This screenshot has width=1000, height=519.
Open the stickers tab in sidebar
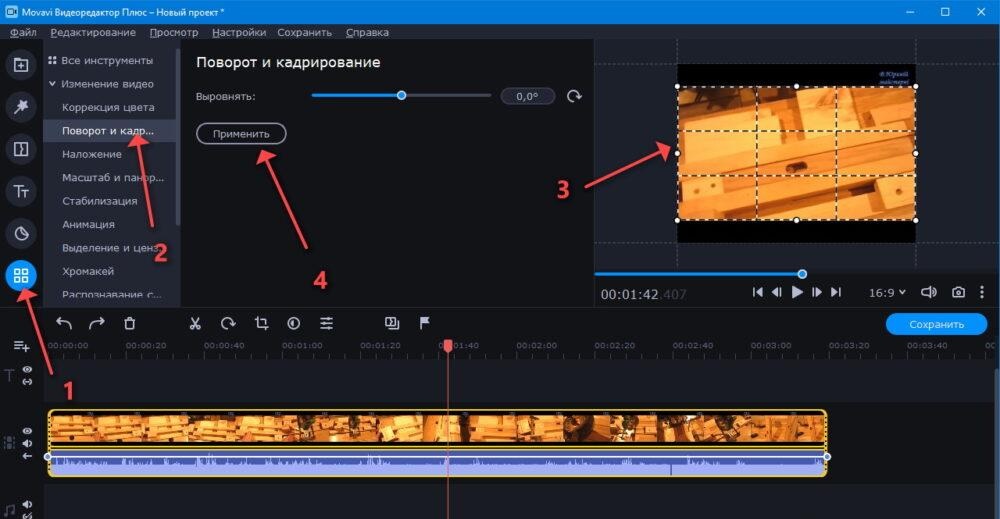[21, 233]
